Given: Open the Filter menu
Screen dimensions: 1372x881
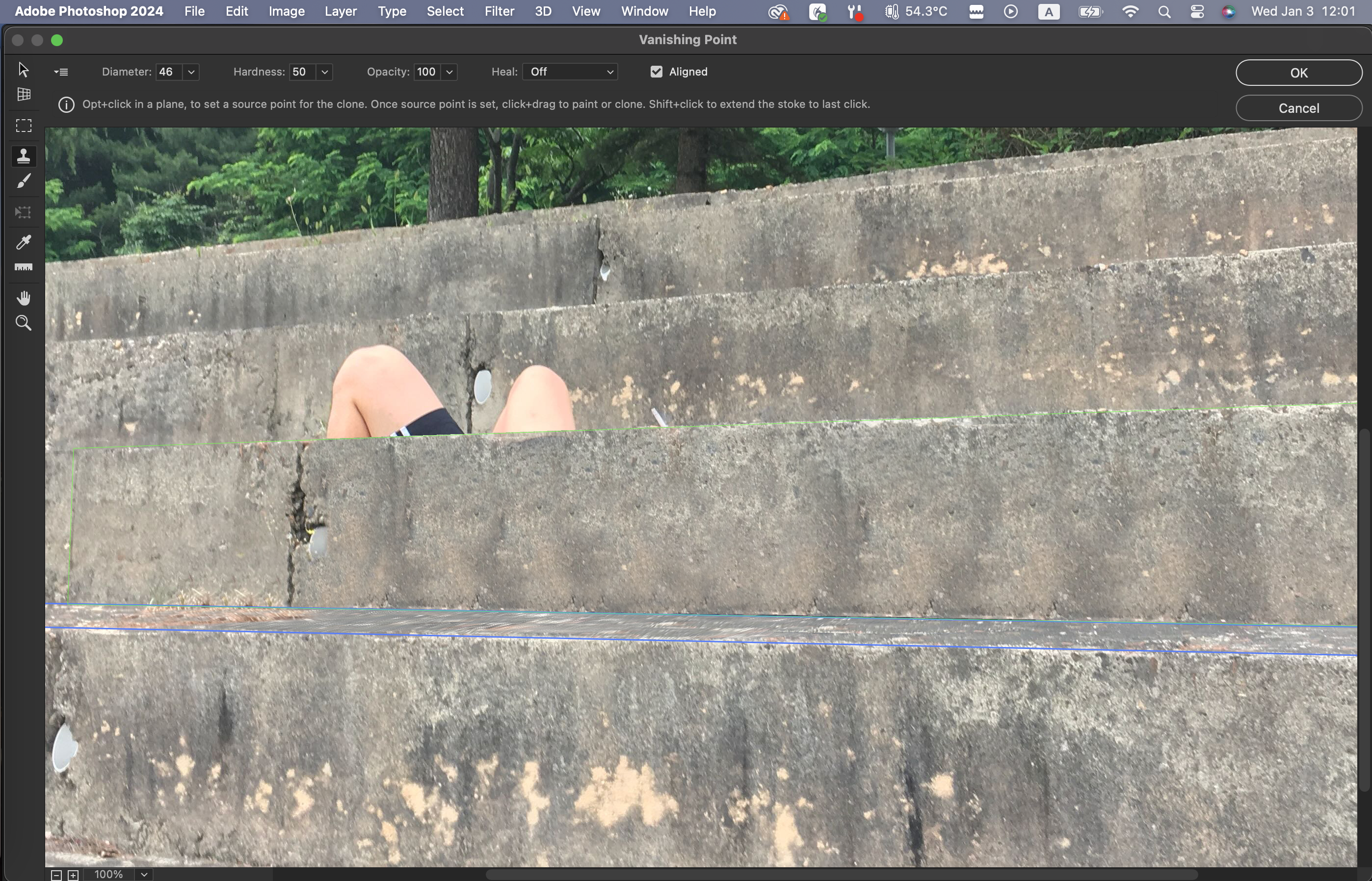Looking at the screenshot, I should [x=499, y=11].
